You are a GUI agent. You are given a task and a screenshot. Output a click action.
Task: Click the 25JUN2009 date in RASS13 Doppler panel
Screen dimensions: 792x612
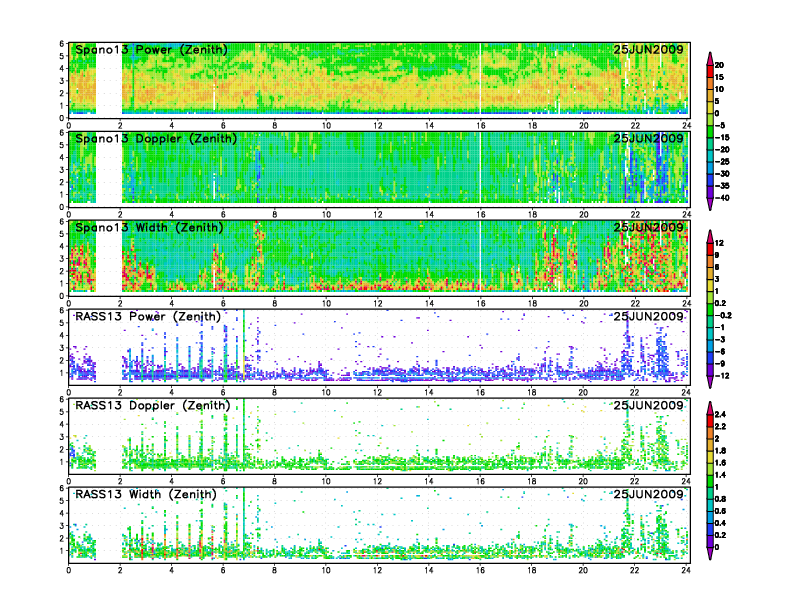[x=649, y=405]
